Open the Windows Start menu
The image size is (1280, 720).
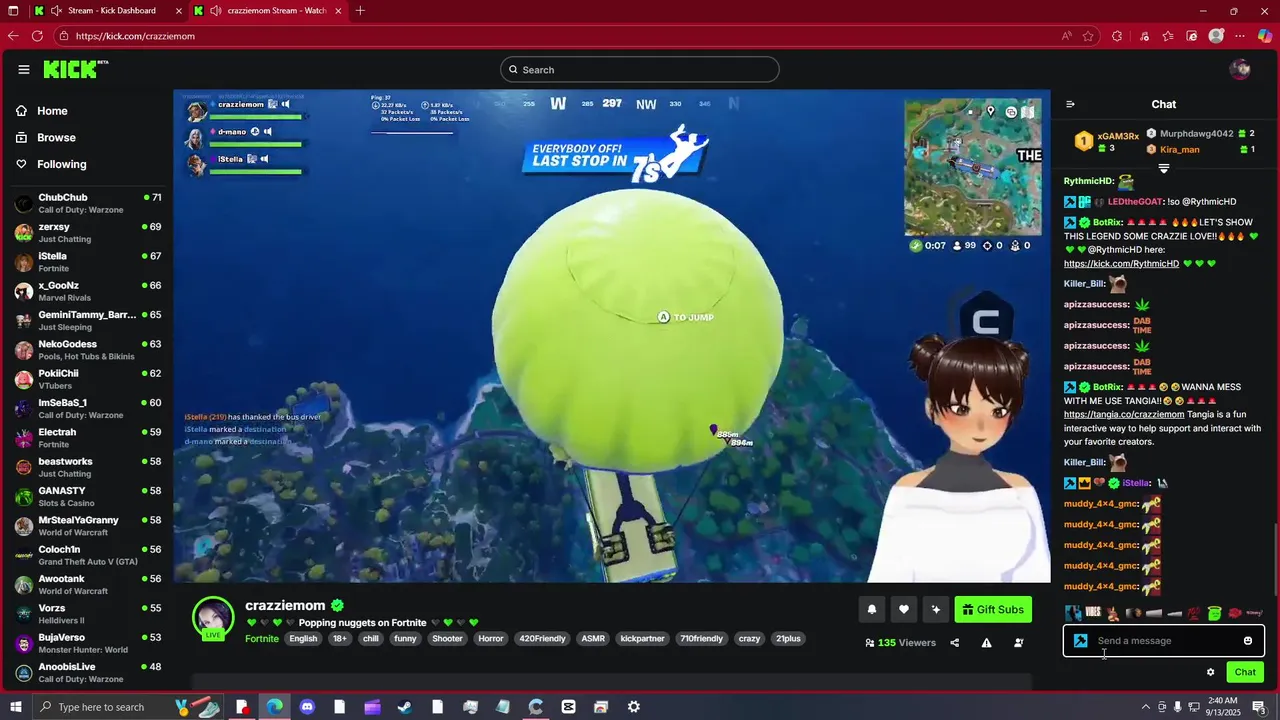tap(14, 707)
